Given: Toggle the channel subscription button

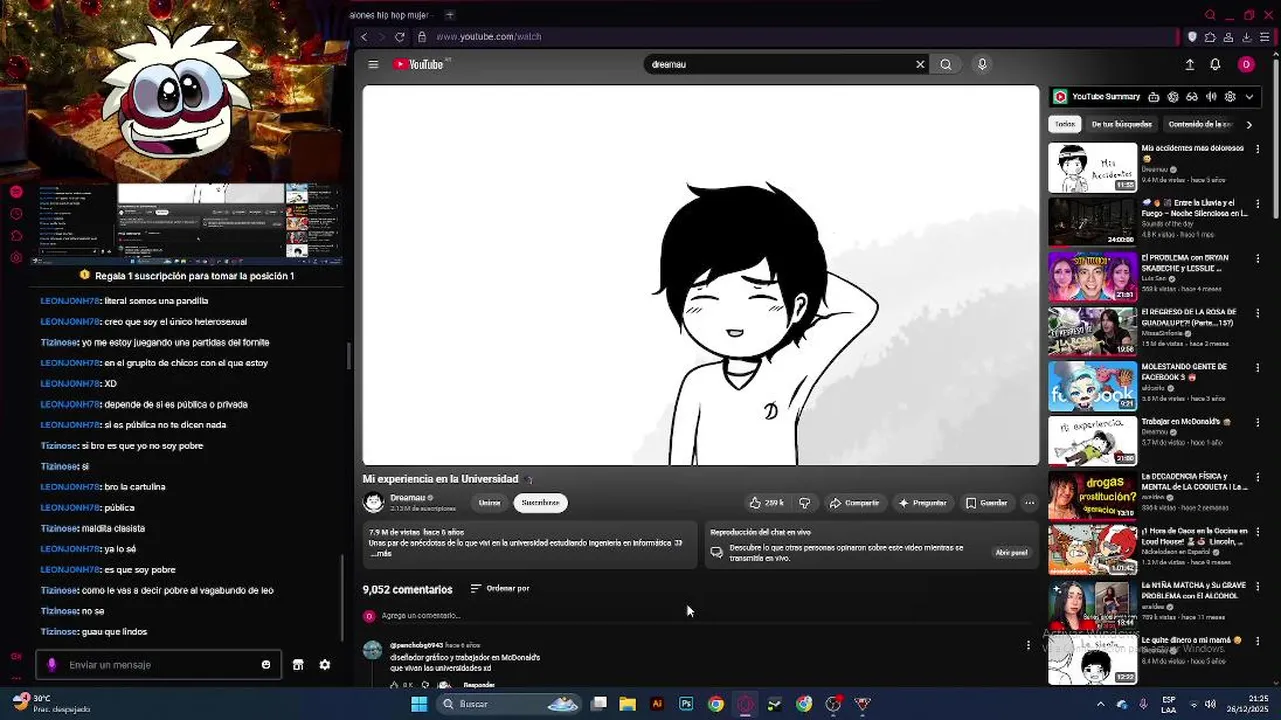Looking at the screenshot, I should pyautogui.click(x=540, y=503).
